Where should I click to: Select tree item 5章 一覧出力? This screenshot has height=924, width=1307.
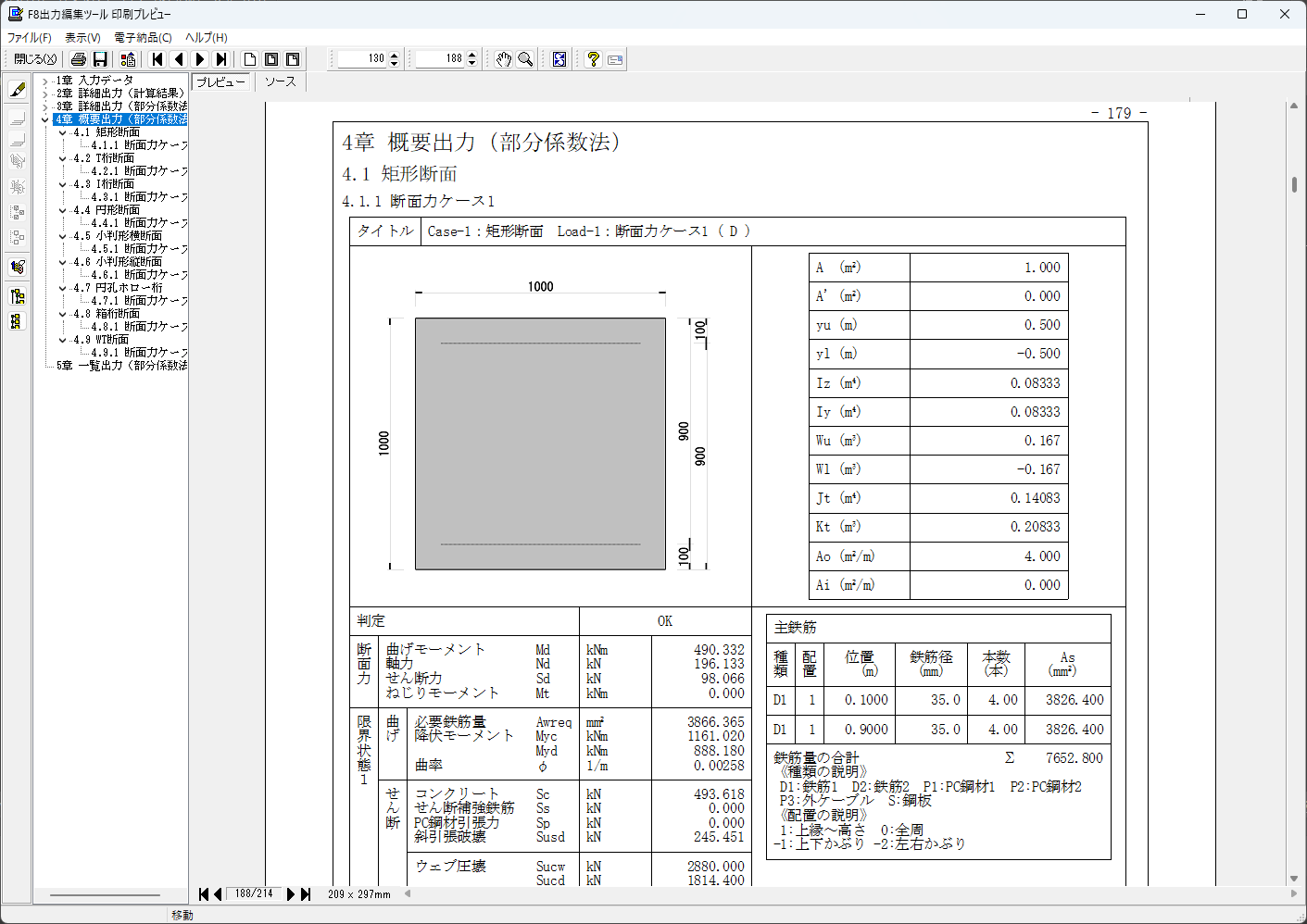pos(121,366)
